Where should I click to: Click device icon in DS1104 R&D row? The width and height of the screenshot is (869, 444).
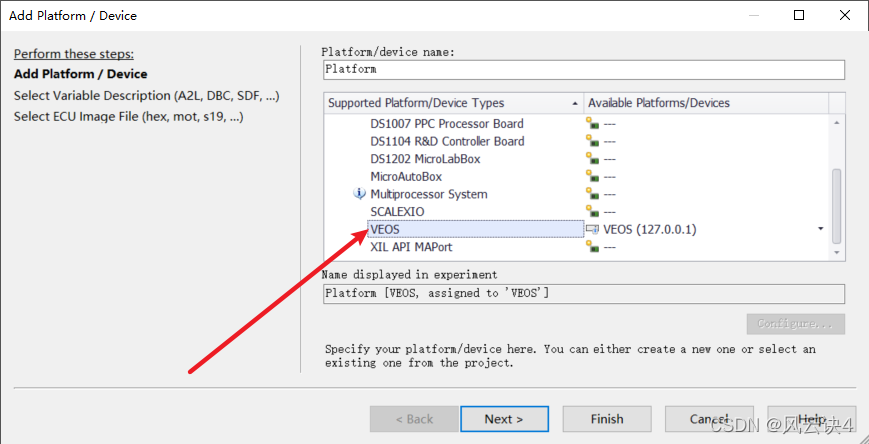pyautogui.click(x=592, y=141)
